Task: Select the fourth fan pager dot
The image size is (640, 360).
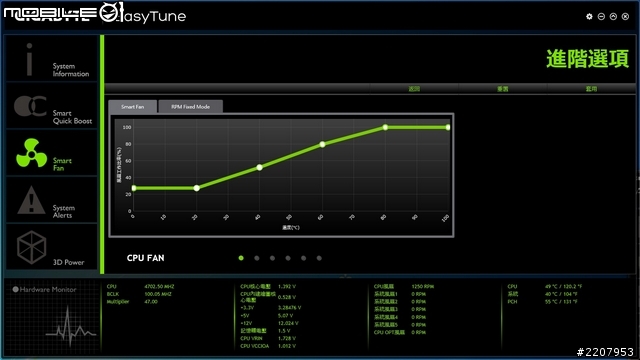Action: pos(288,258)
